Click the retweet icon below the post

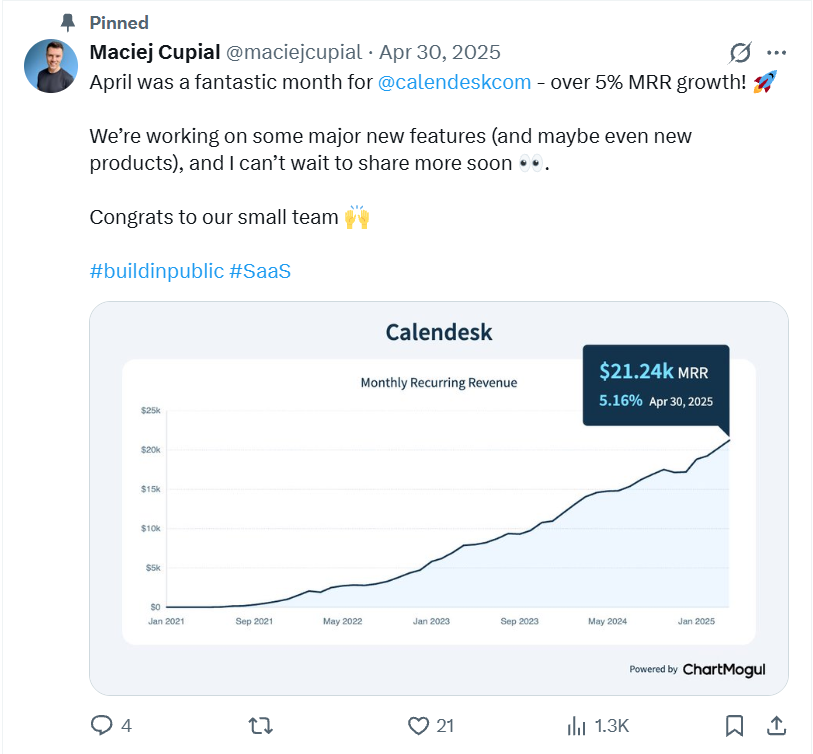tap(259, 726)
